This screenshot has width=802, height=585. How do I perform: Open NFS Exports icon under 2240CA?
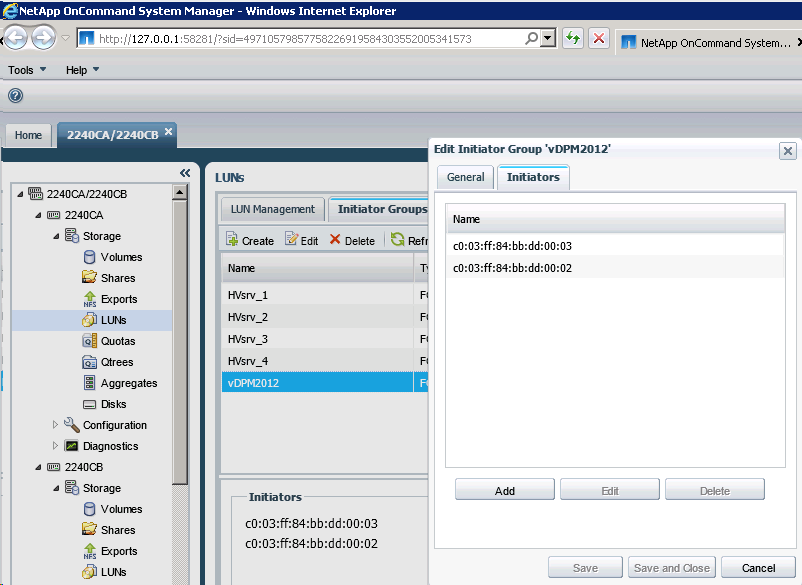[x=90, y=299]
